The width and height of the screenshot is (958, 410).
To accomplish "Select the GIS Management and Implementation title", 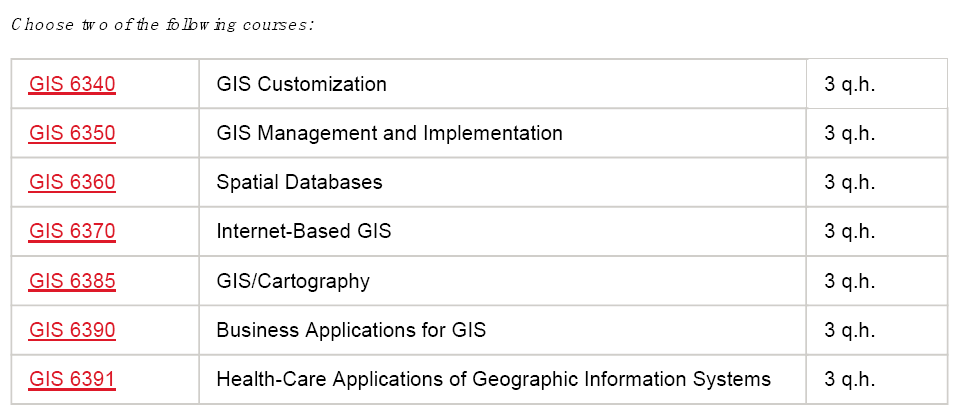I will click(x=389, y=133).
